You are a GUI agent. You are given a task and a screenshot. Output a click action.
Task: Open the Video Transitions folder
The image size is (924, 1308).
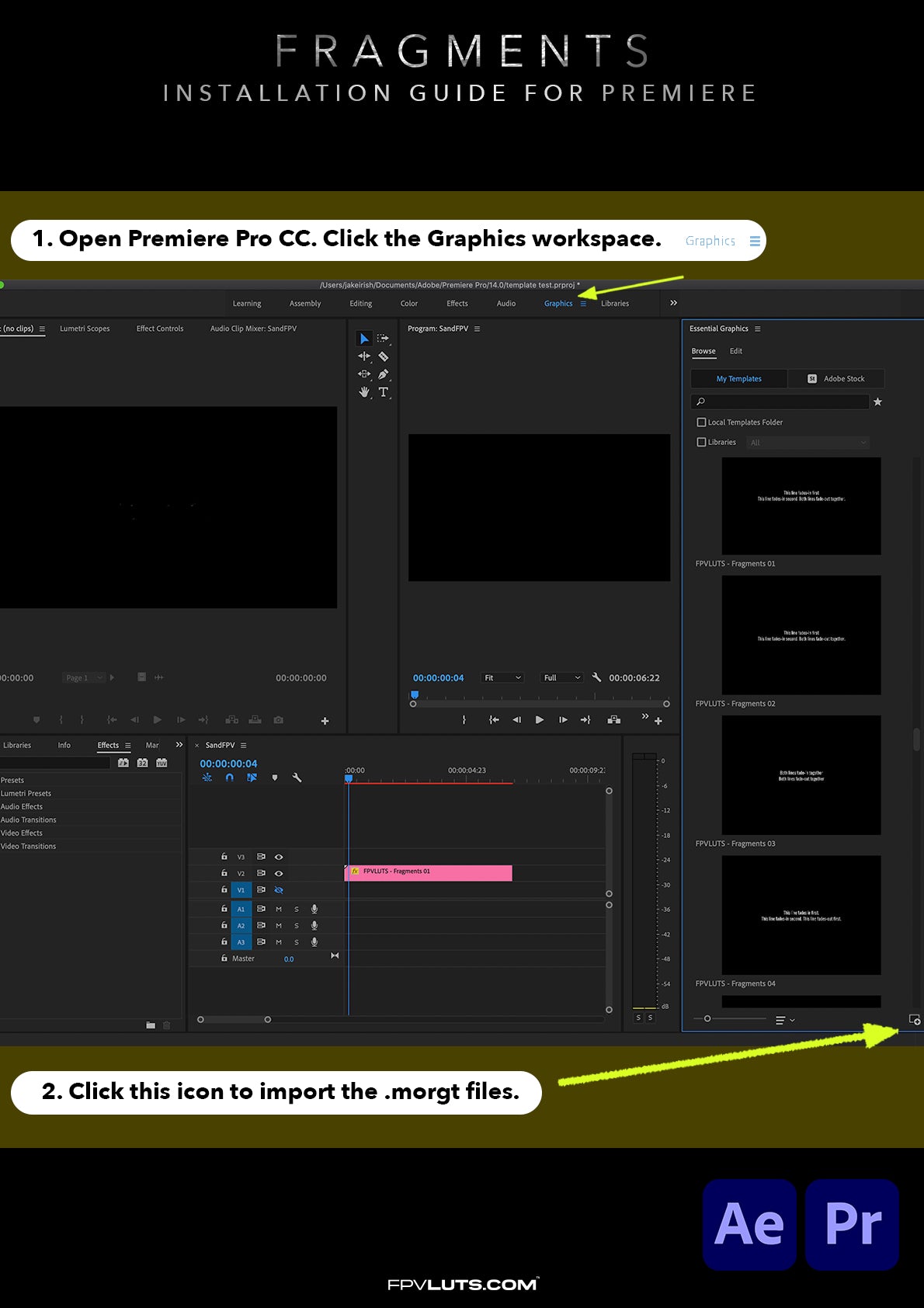tap(28, 847)
